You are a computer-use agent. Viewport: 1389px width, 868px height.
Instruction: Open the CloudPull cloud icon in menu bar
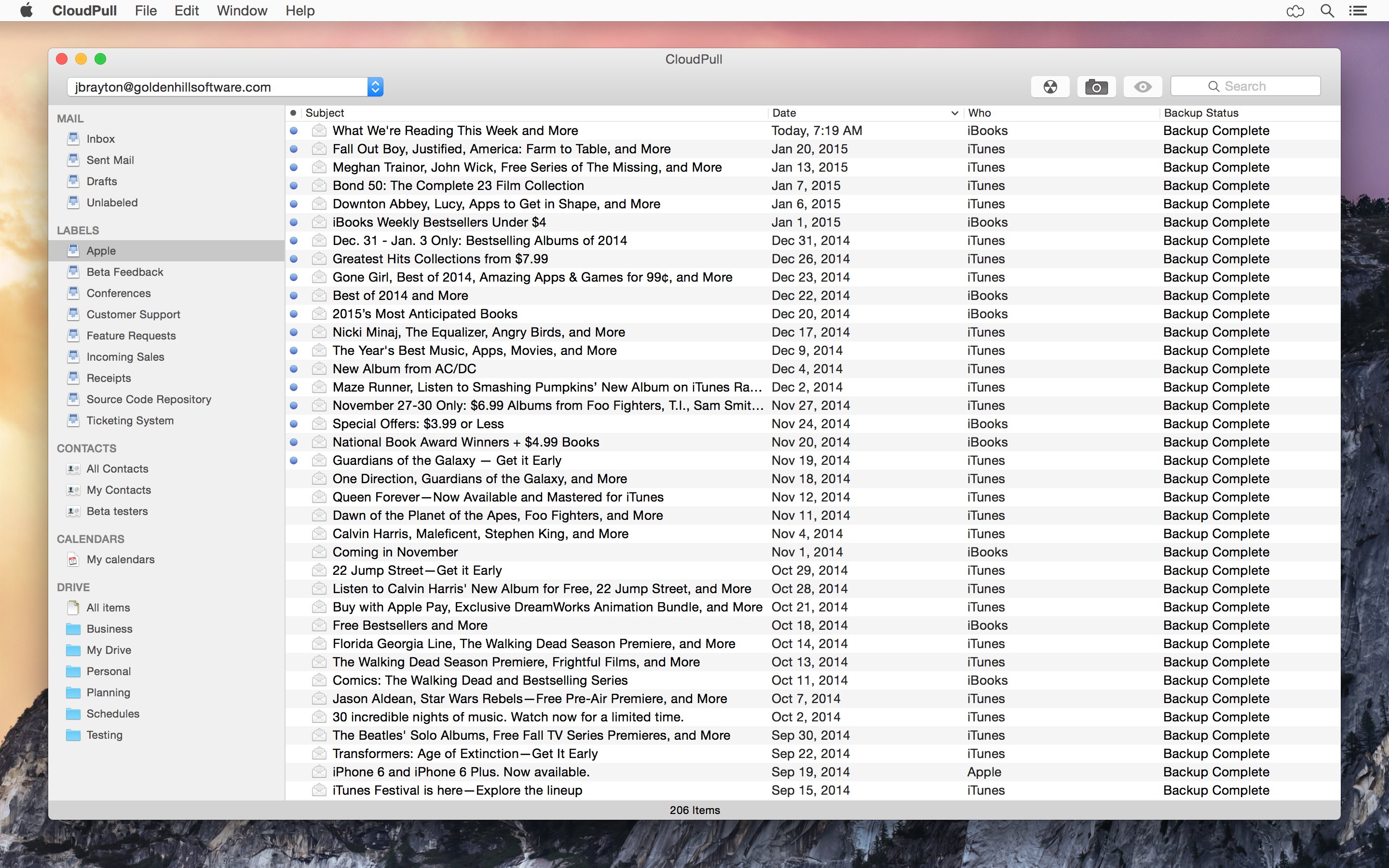coord(1295,11)
